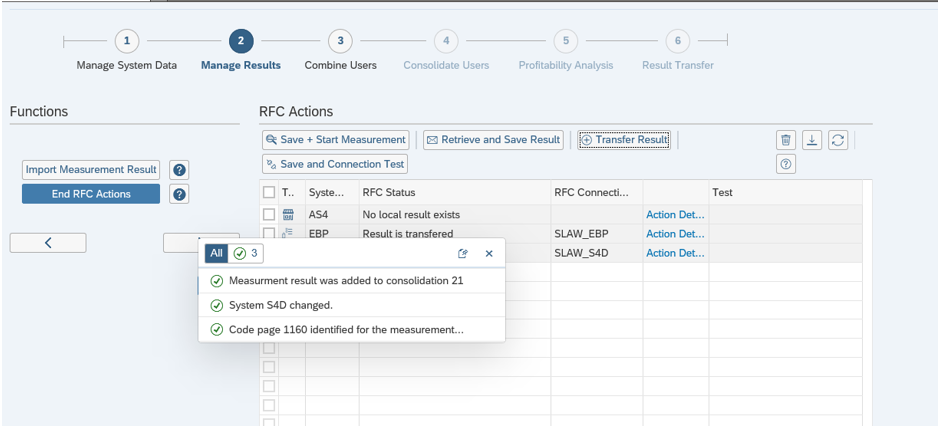Select step 4 Consolidate Users
The width and height of the screenshot is (942, 429).
pos(446,41)
